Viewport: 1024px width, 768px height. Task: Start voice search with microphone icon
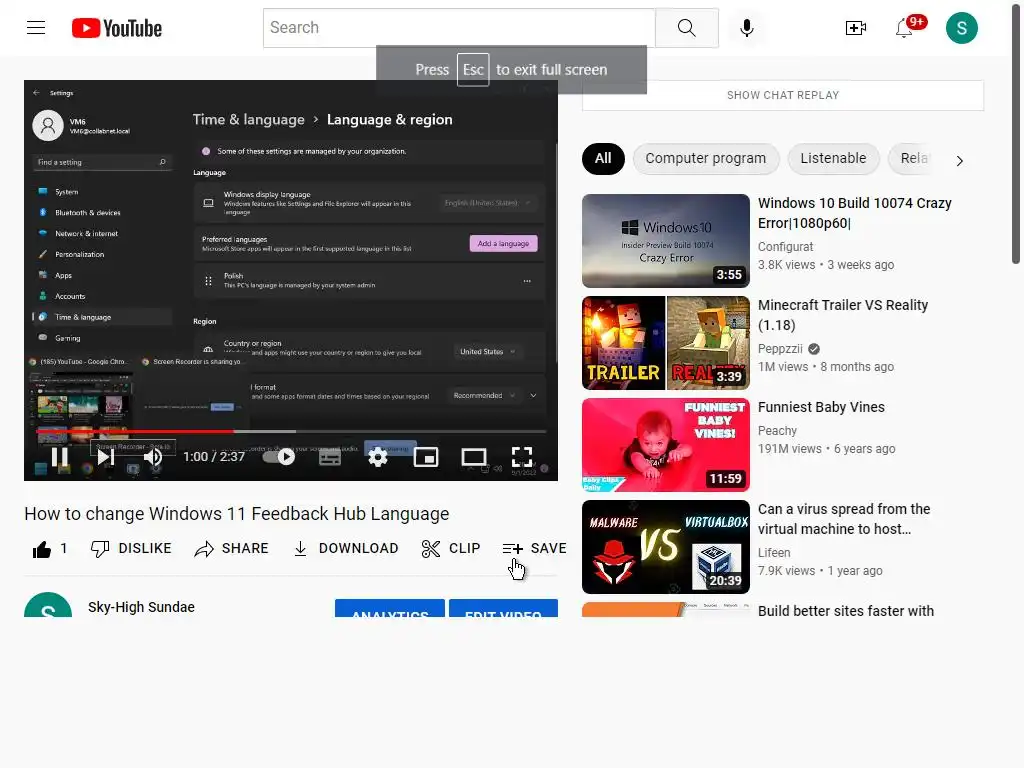tap(746, 27)
